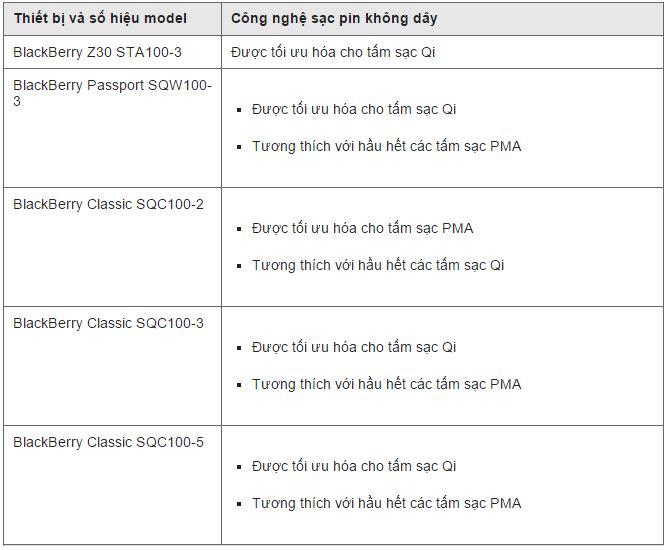Click the first bullet marker in the Passport row
The image size is (668, 550).
[x=240, y=110]
